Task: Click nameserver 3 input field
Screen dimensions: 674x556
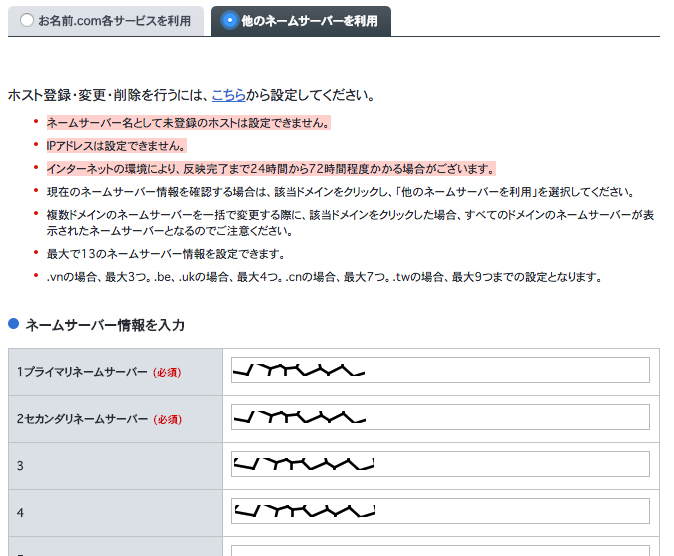Action: point(440,464)
